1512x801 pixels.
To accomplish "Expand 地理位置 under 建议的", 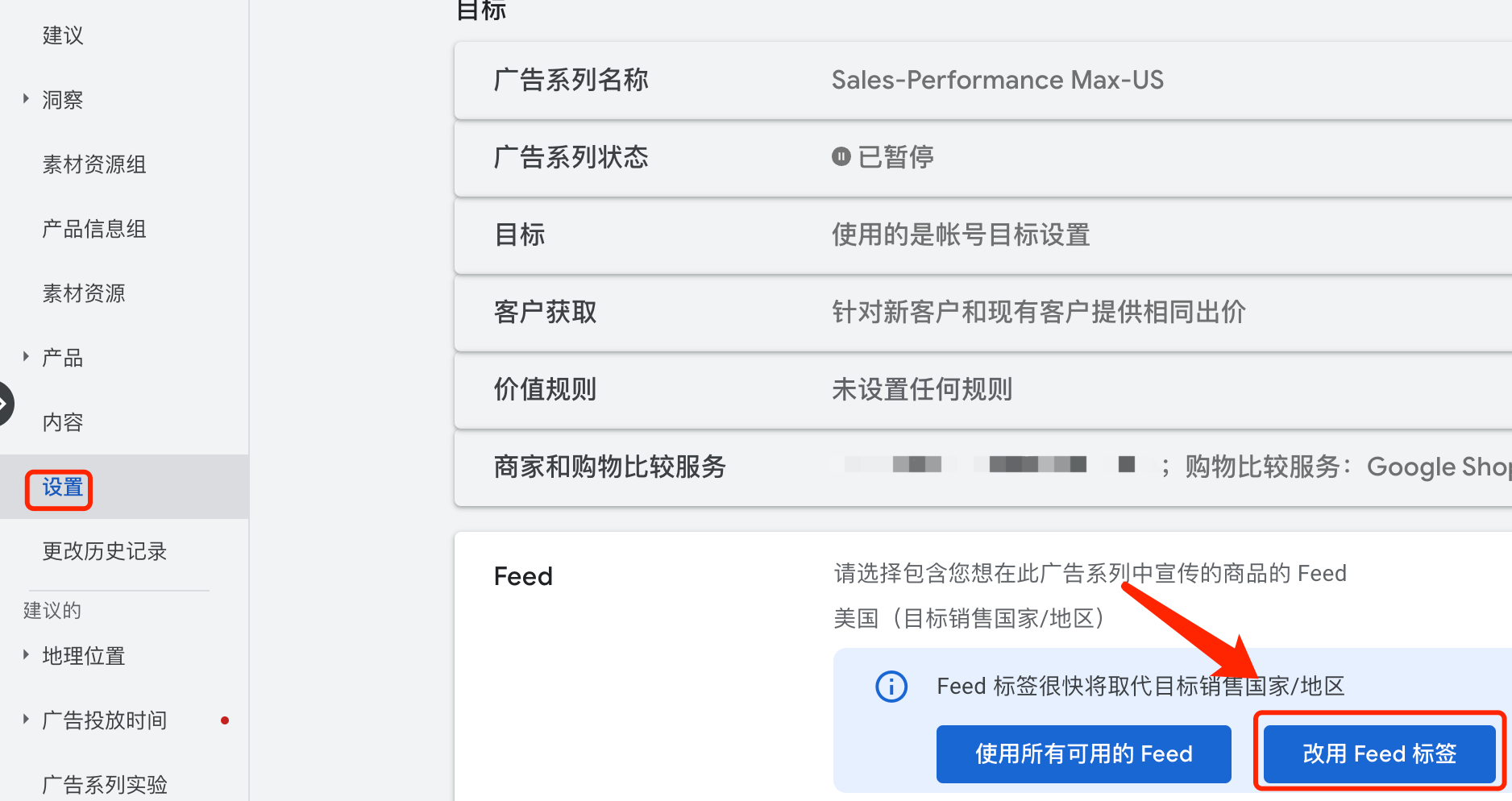I will 27,655.
